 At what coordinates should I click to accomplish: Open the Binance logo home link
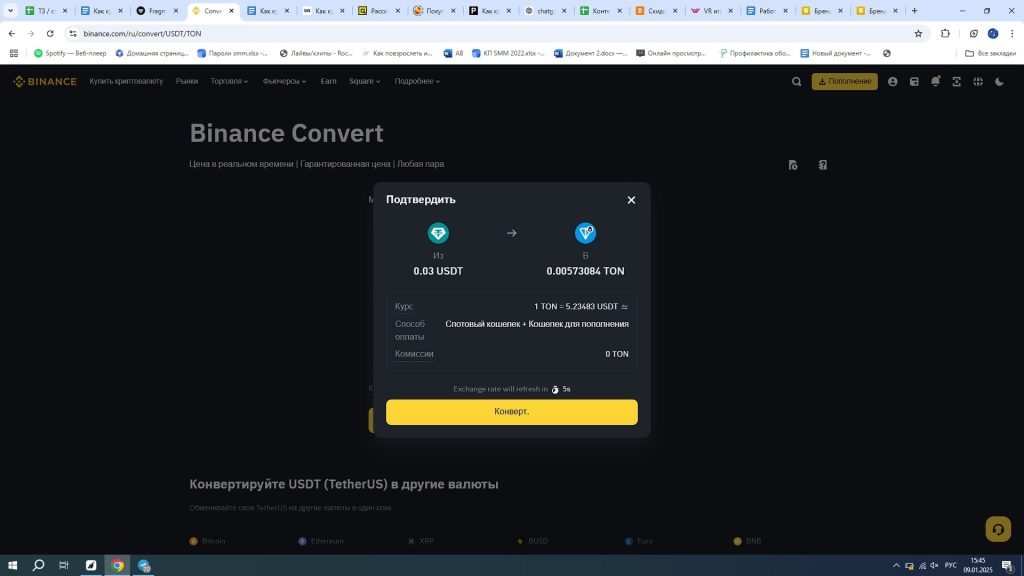(x=45, y=82)
